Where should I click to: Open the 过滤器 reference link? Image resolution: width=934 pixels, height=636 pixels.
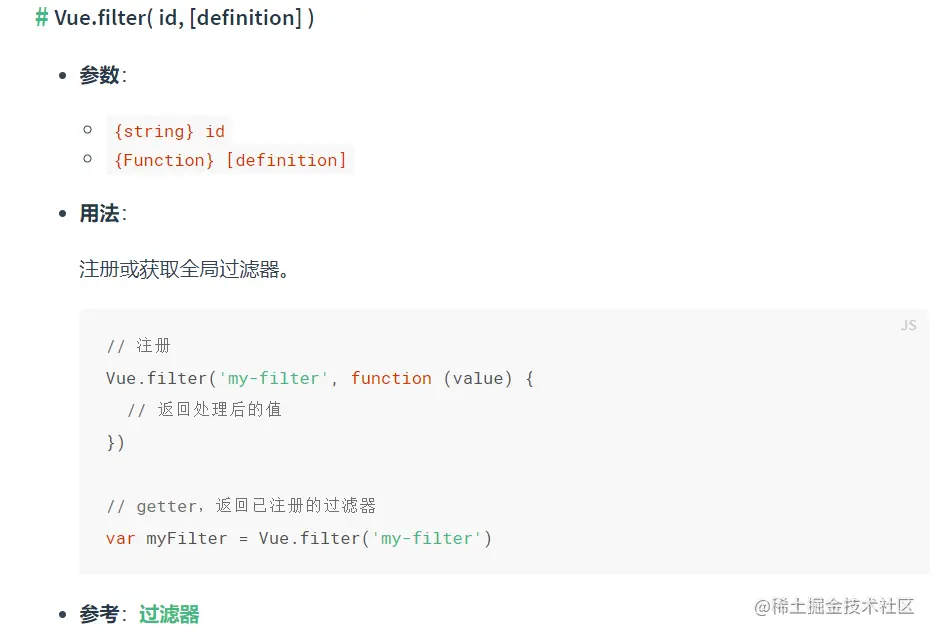169,614
